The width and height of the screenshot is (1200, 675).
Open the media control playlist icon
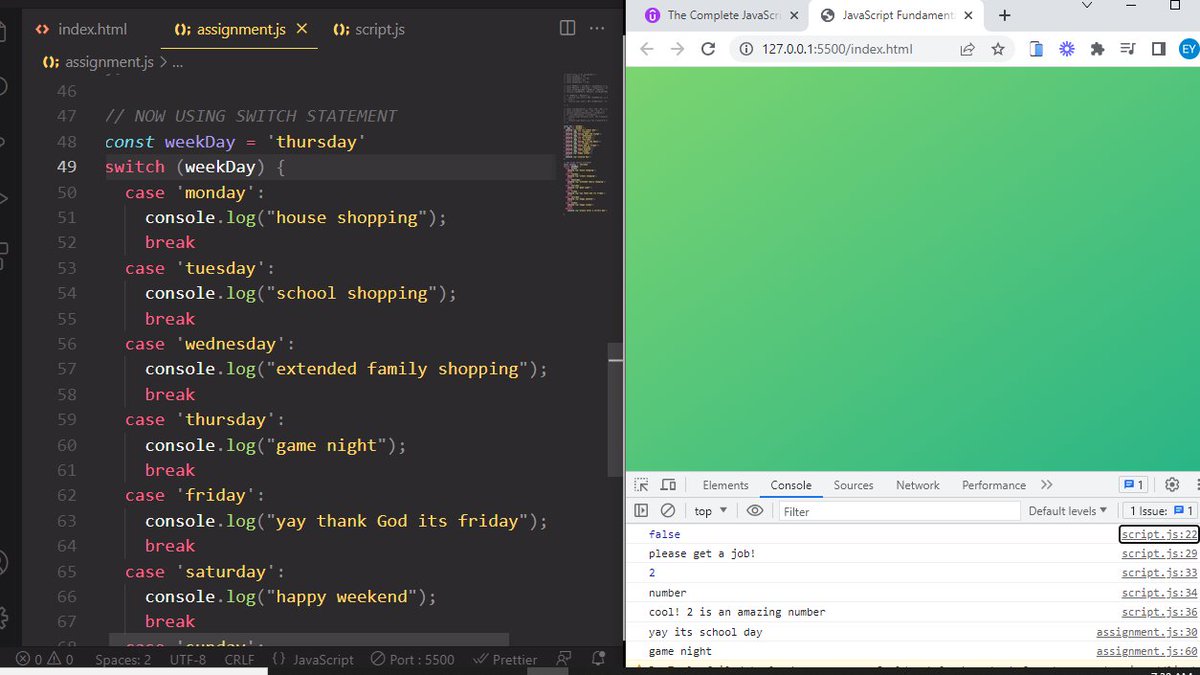1128,48
